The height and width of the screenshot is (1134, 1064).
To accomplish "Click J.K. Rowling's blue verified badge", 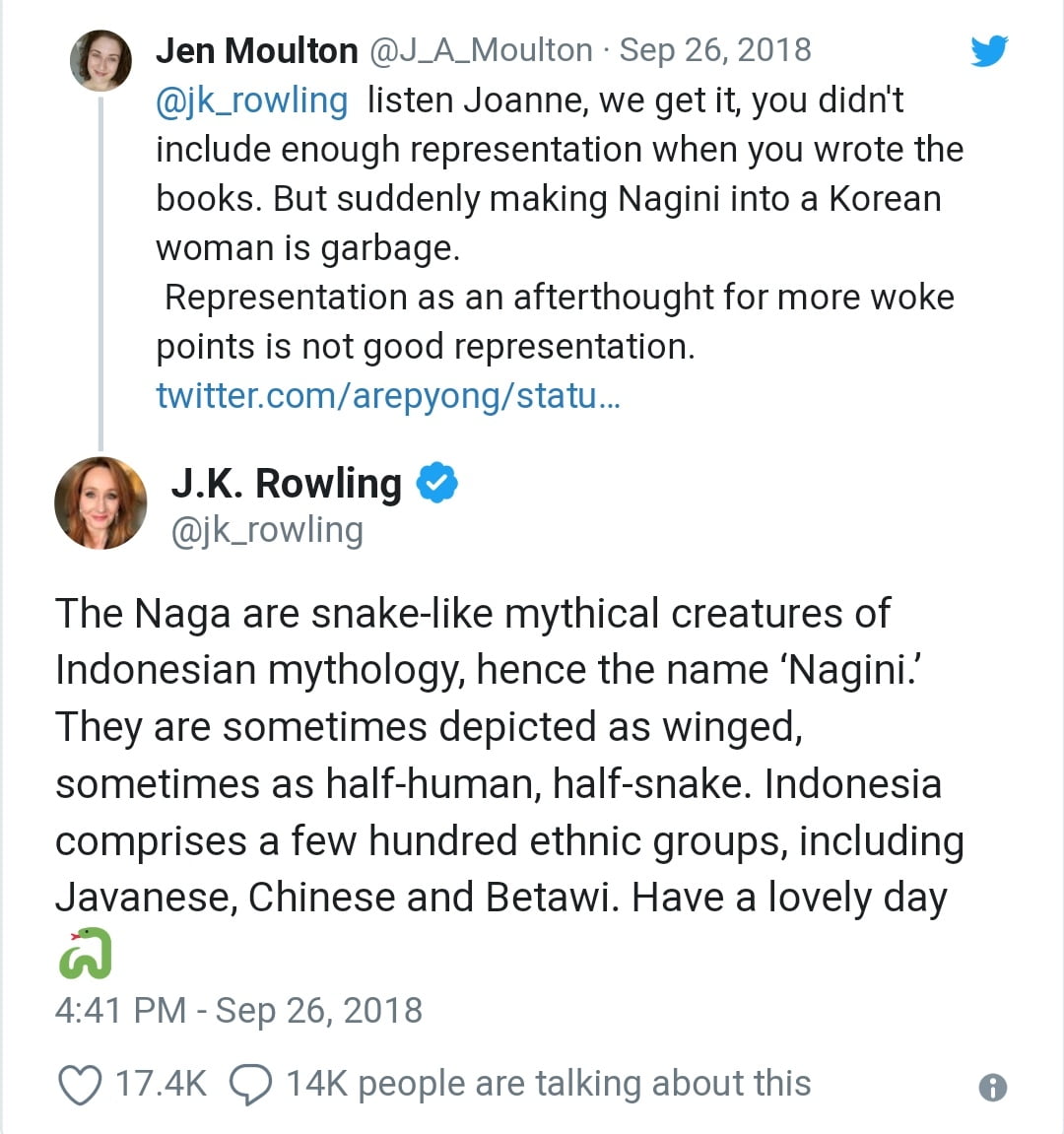I will [x=436, y=483].
